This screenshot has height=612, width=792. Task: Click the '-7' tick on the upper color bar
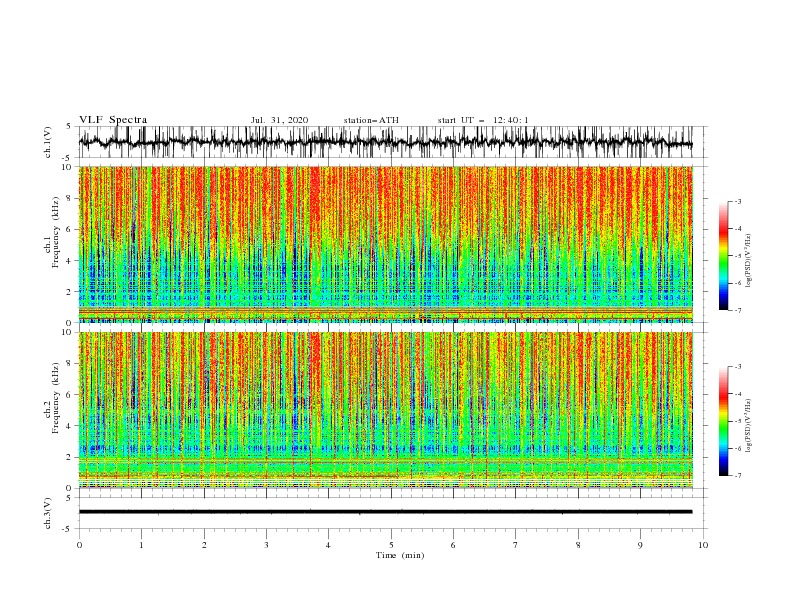[x=737, y=310]
